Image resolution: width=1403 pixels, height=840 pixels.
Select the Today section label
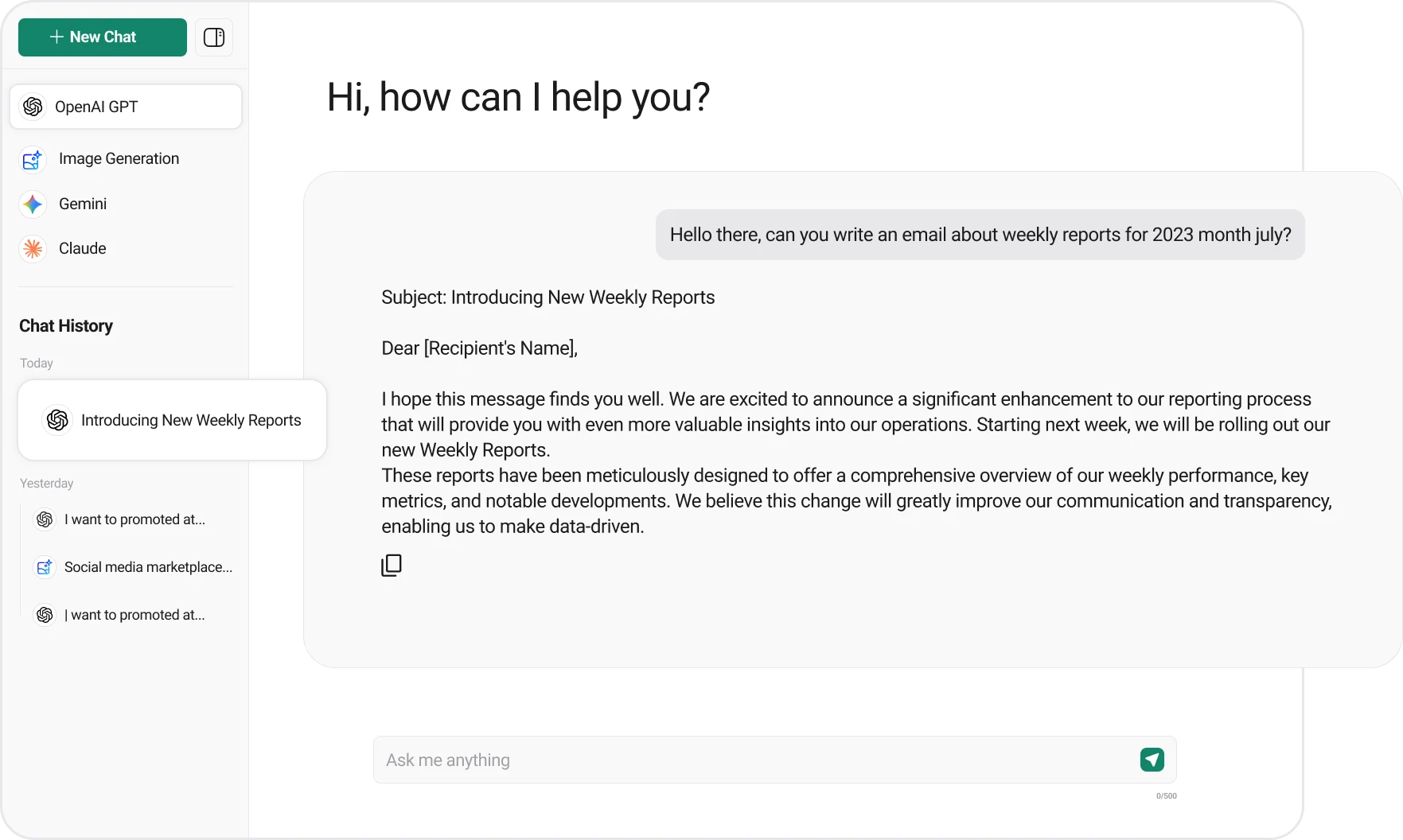point(36,363)
